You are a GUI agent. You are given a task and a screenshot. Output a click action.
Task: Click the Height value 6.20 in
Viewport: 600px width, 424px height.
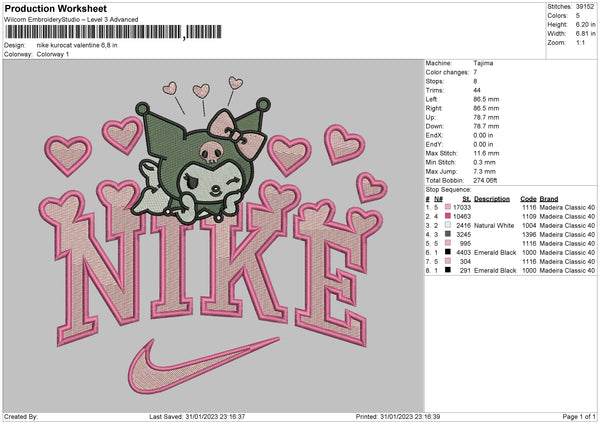585,24
